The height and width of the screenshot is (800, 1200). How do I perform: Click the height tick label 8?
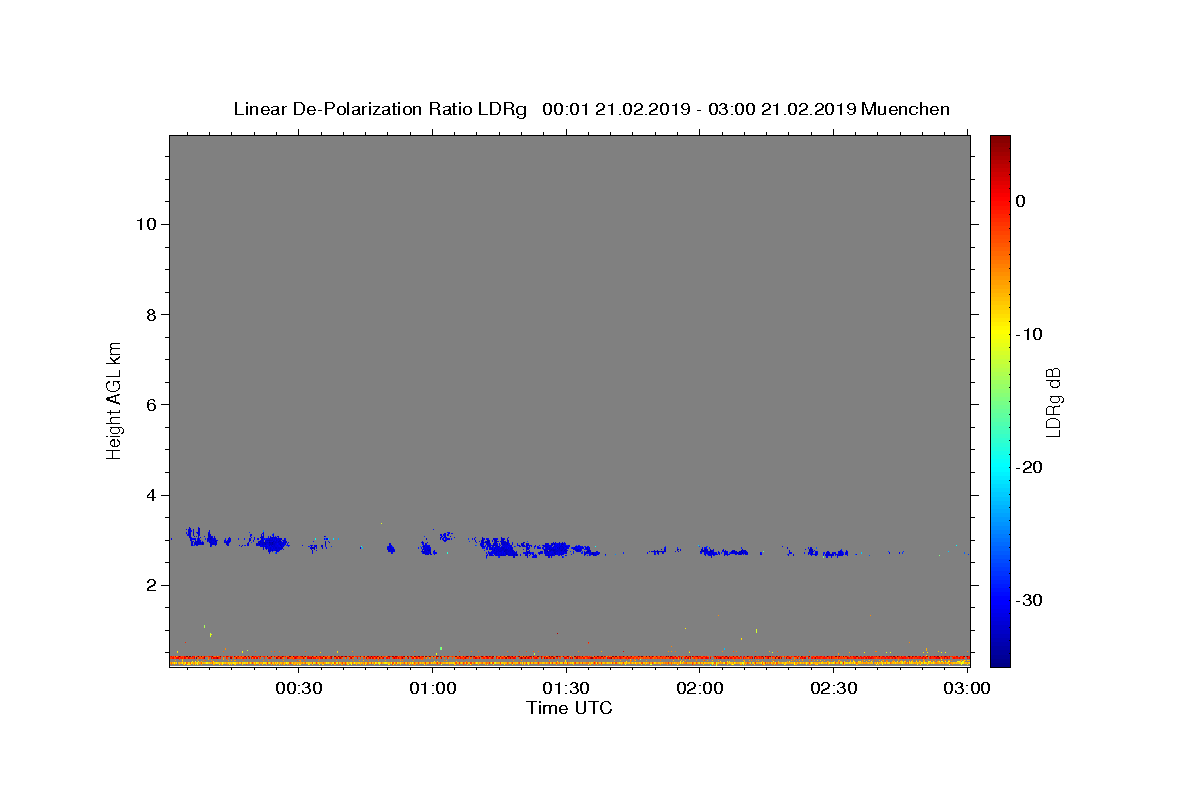click(x=150, y=314)
